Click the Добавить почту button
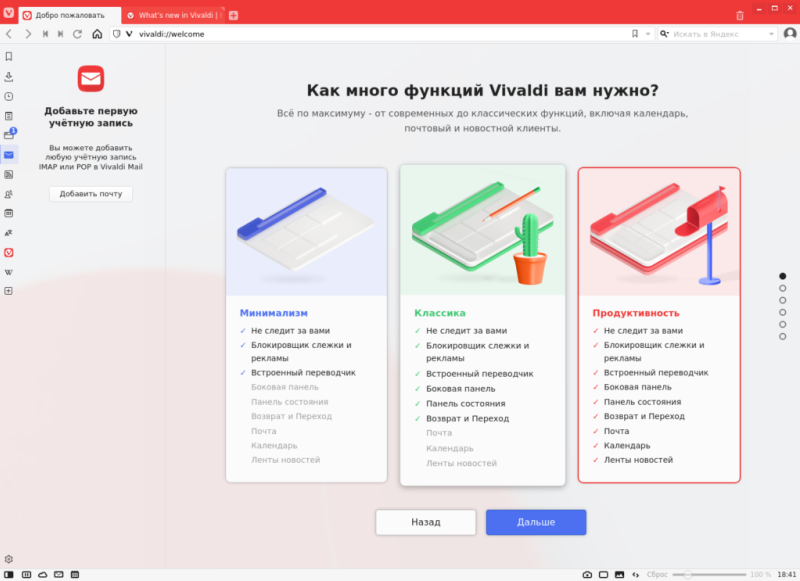Screen dimensions: 800x581 (x=91, y=194)
